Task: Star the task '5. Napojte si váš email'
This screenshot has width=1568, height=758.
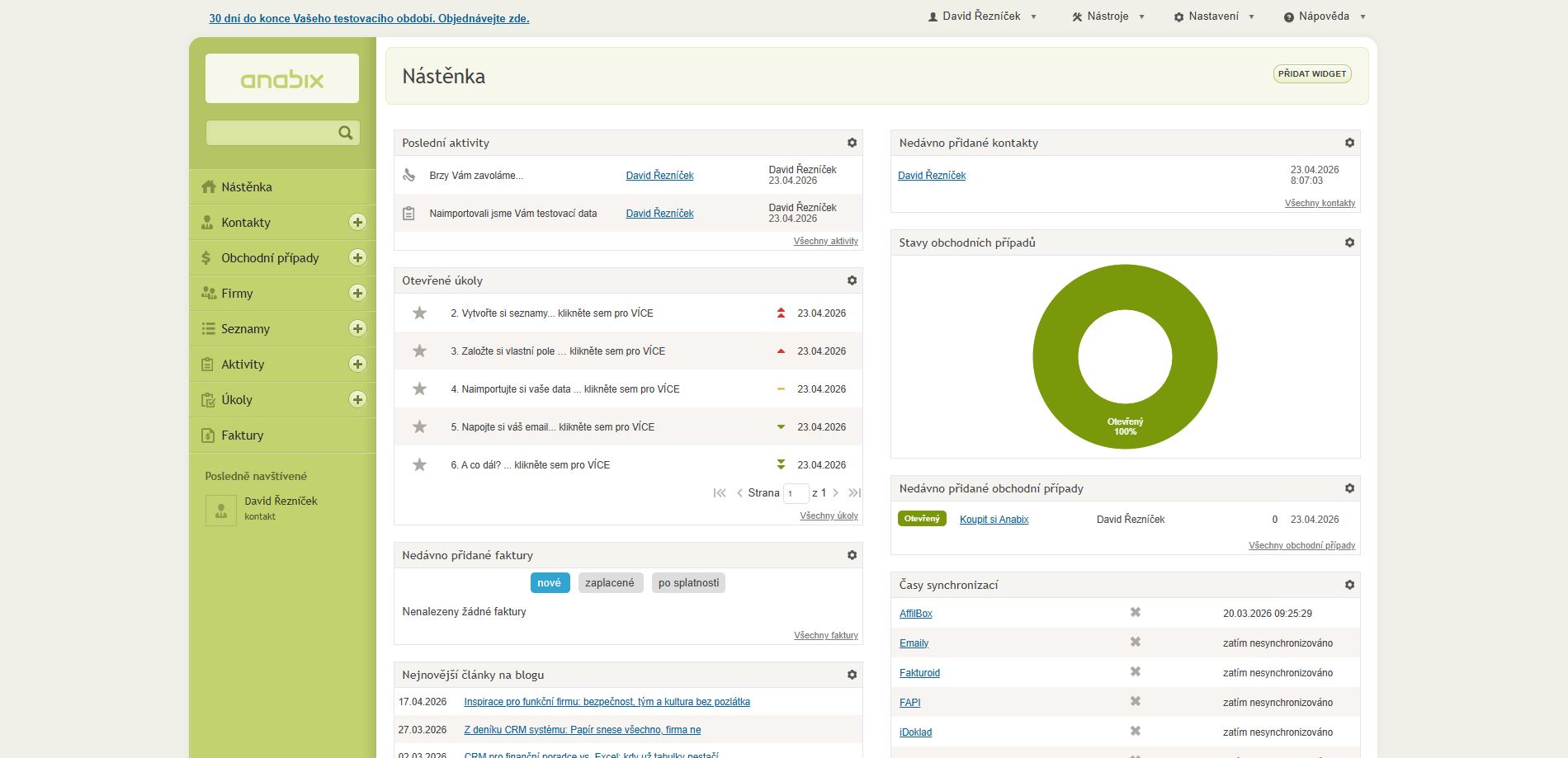Action: click(x=419, y=426)
